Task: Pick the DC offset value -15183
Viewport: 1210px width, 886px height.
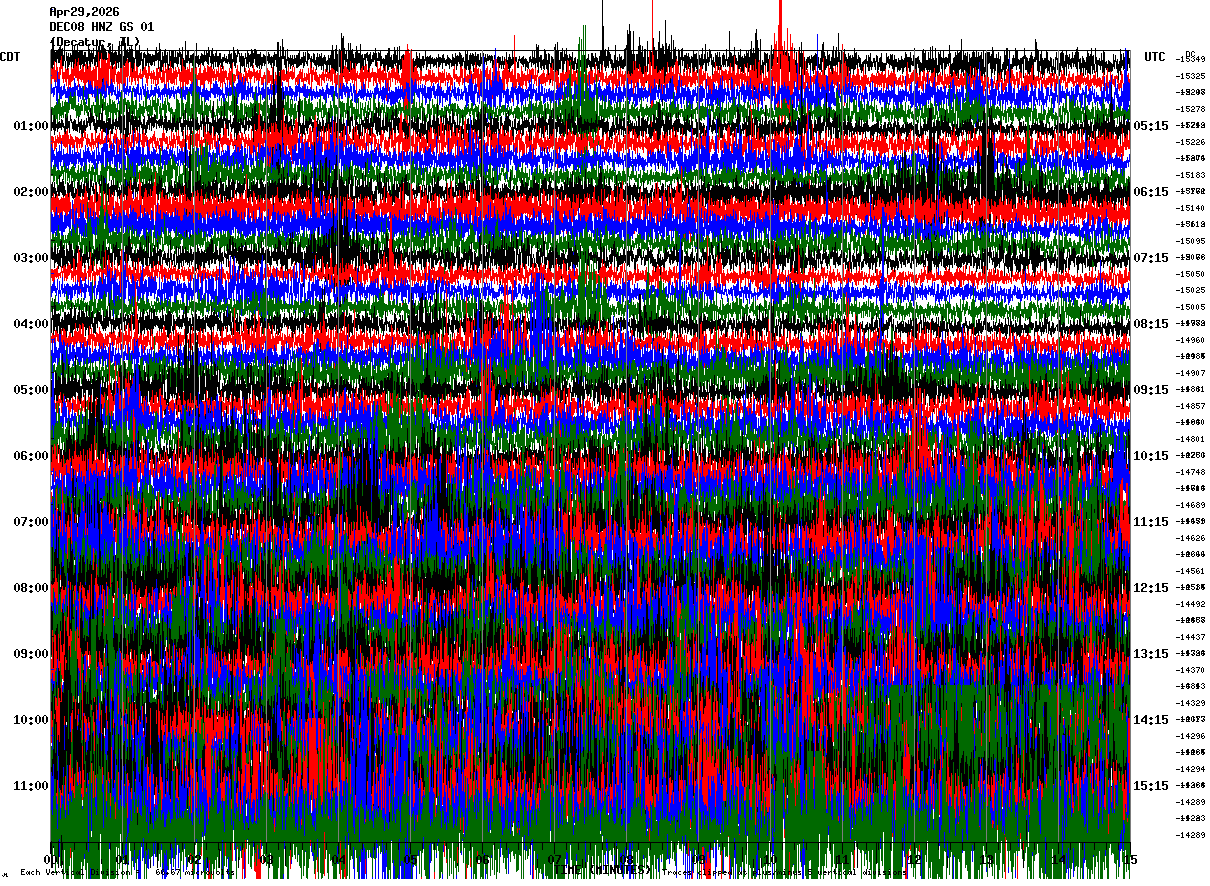Action: point(1190,175)
